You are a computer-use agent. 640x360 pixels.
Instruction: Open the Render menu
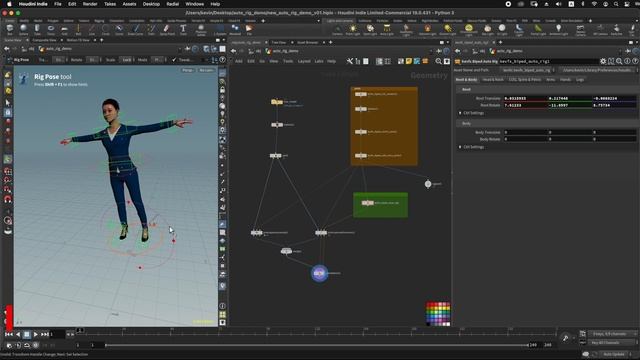coord(90,4)
